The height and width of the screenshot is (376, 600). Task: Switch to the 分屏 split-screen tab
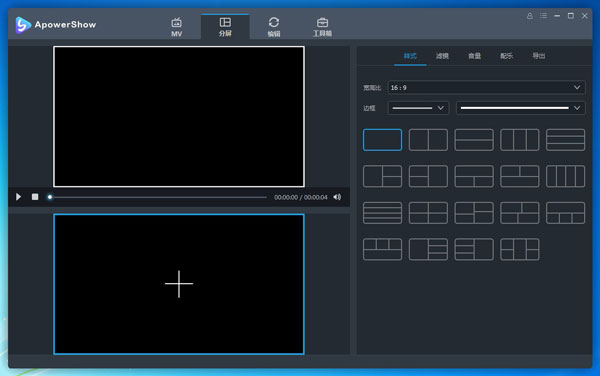click(x=225, y=27)
